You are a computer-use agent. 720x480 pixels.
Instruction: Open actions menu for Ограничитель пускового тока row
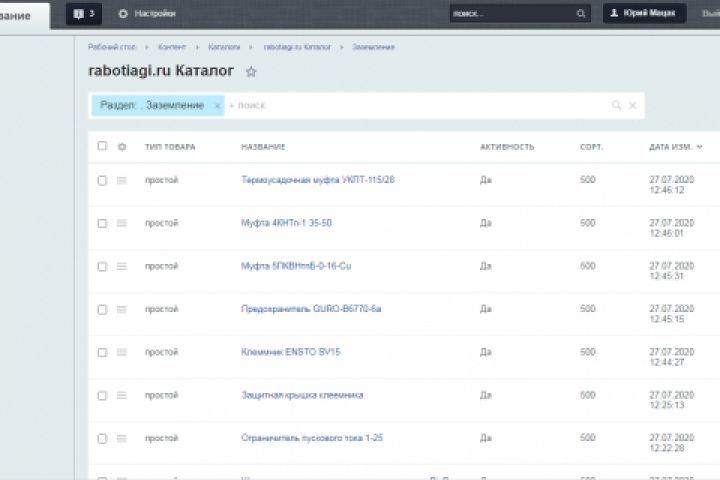(122, 439)
